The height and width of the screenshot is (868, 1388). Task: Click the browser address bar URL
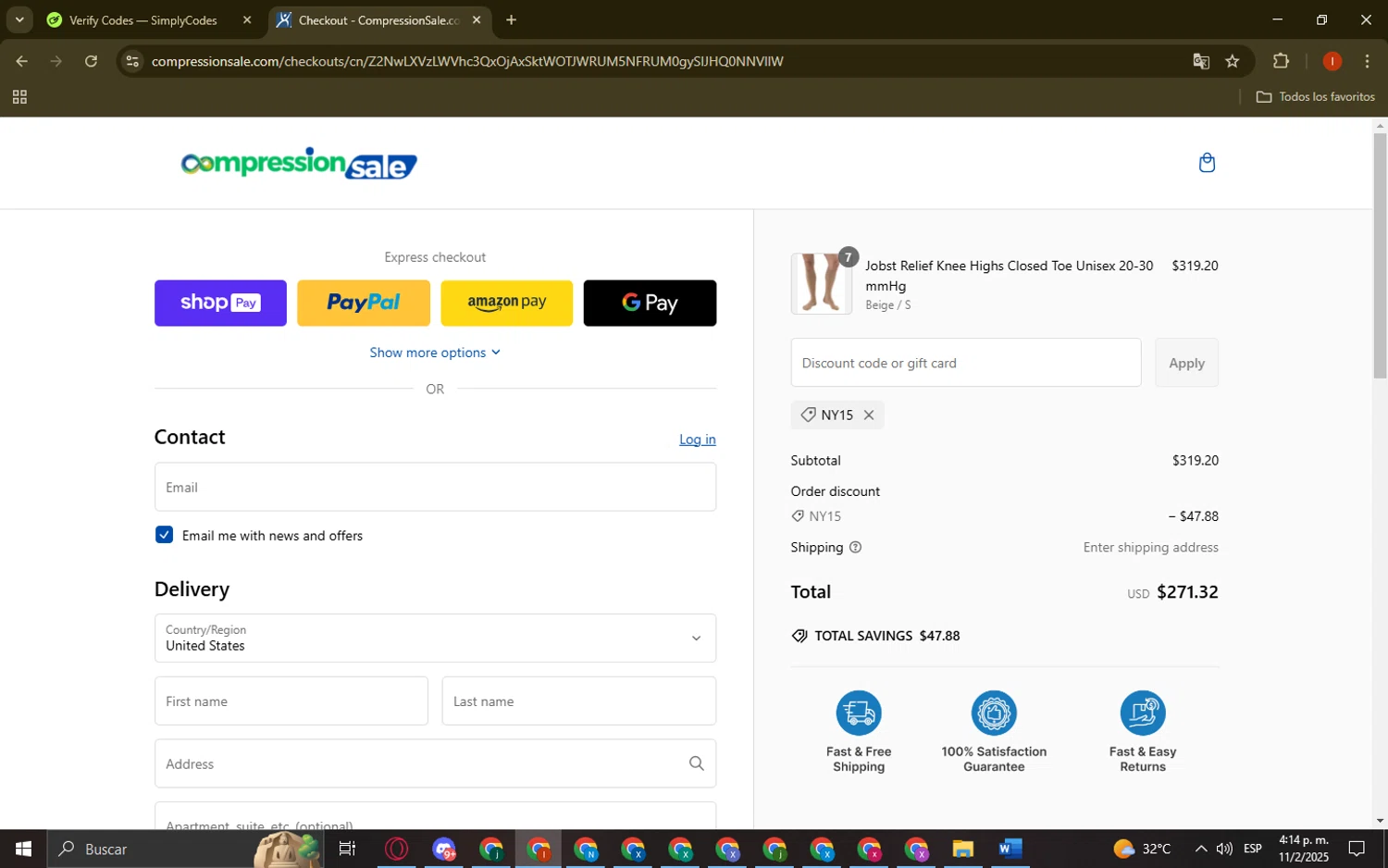tap(467, 61)
